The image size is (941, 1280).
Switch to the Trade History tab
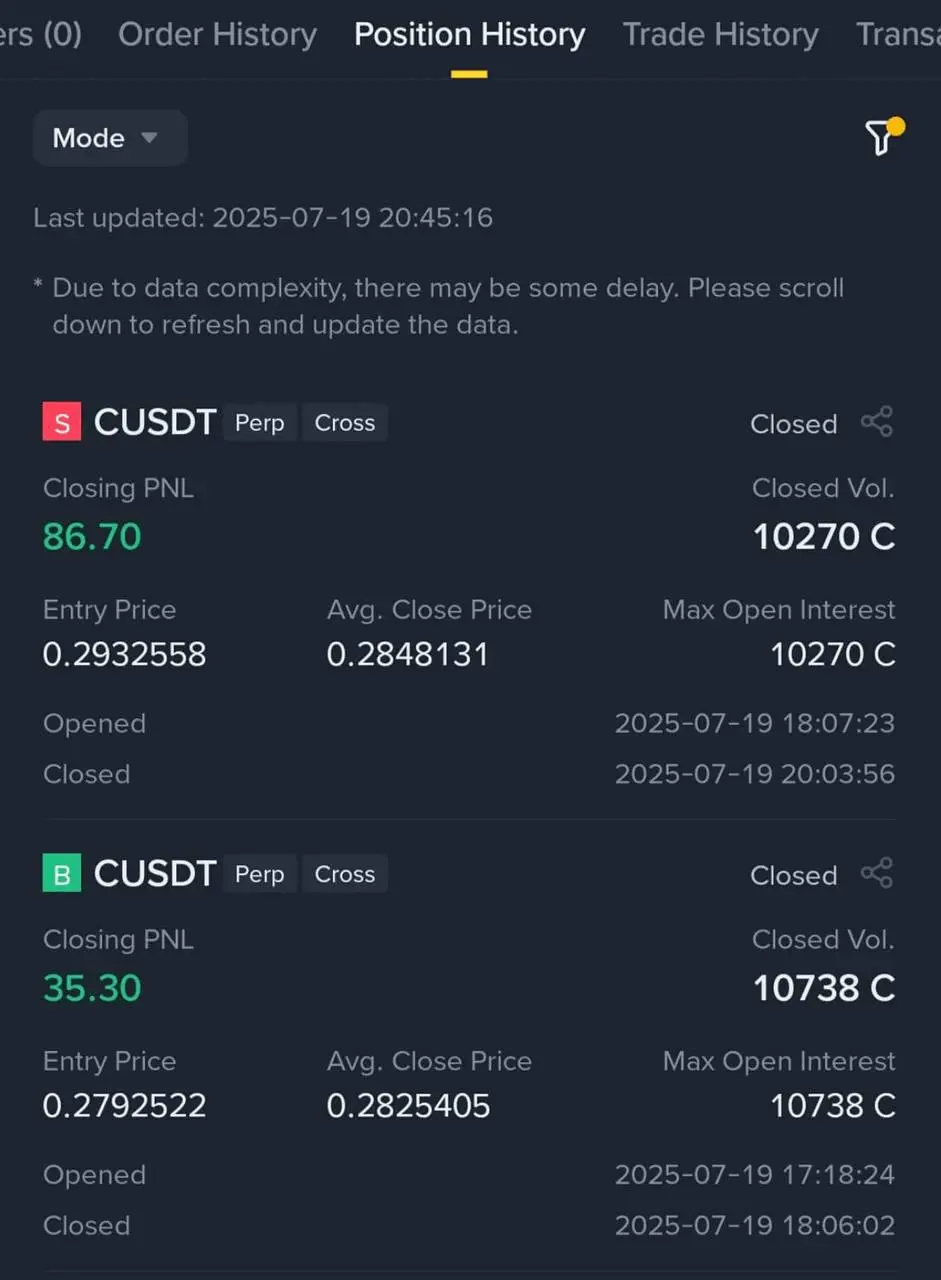pos(720,35)
